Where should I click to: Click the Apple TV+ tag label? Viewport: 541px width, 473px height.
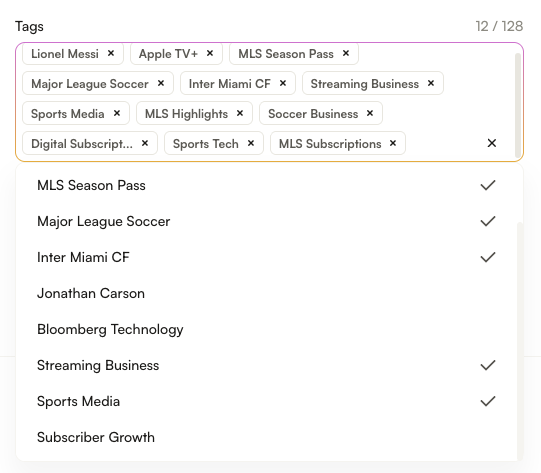168,54
